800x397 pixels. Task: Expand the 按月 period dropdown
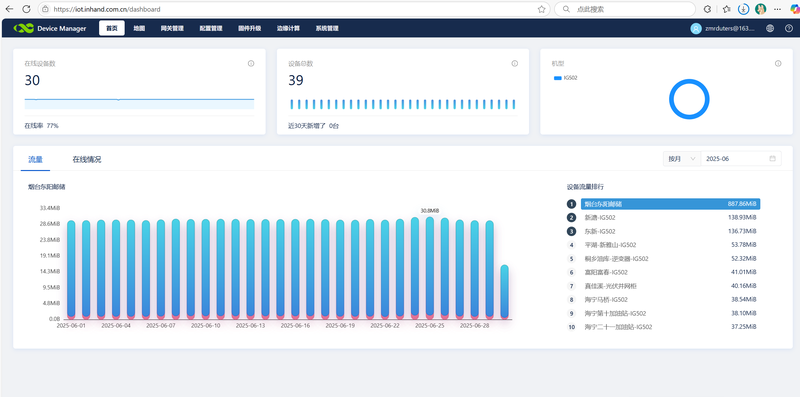[x=681, y=159]
